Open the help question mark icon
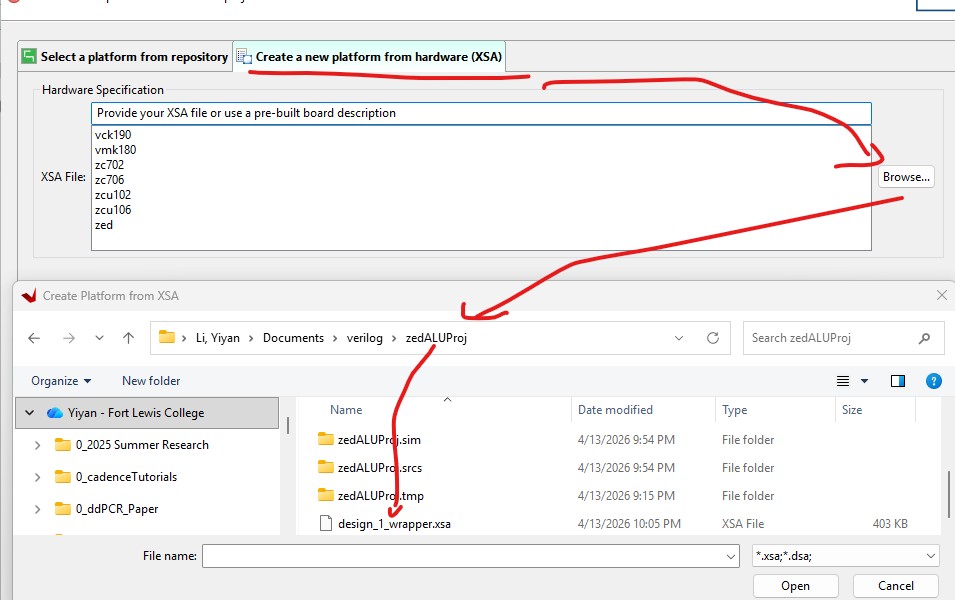This screenshot has height=600, width=955. (x=933, y=381)
